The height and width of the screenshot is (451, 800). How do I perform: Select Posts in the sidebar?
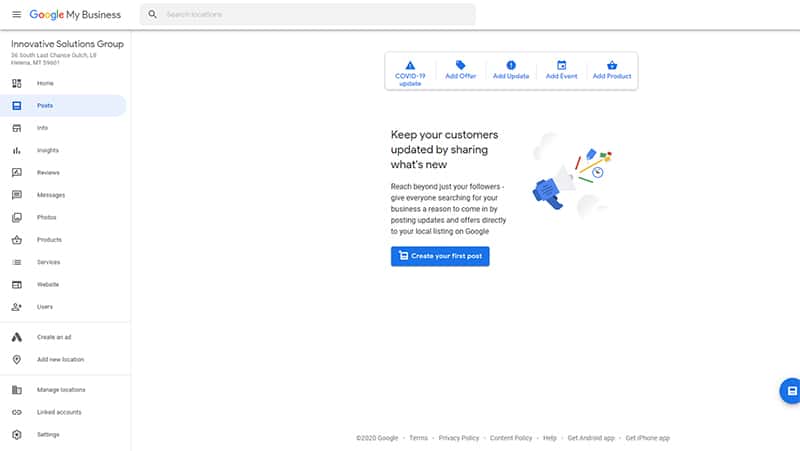(x=45, y=106)
